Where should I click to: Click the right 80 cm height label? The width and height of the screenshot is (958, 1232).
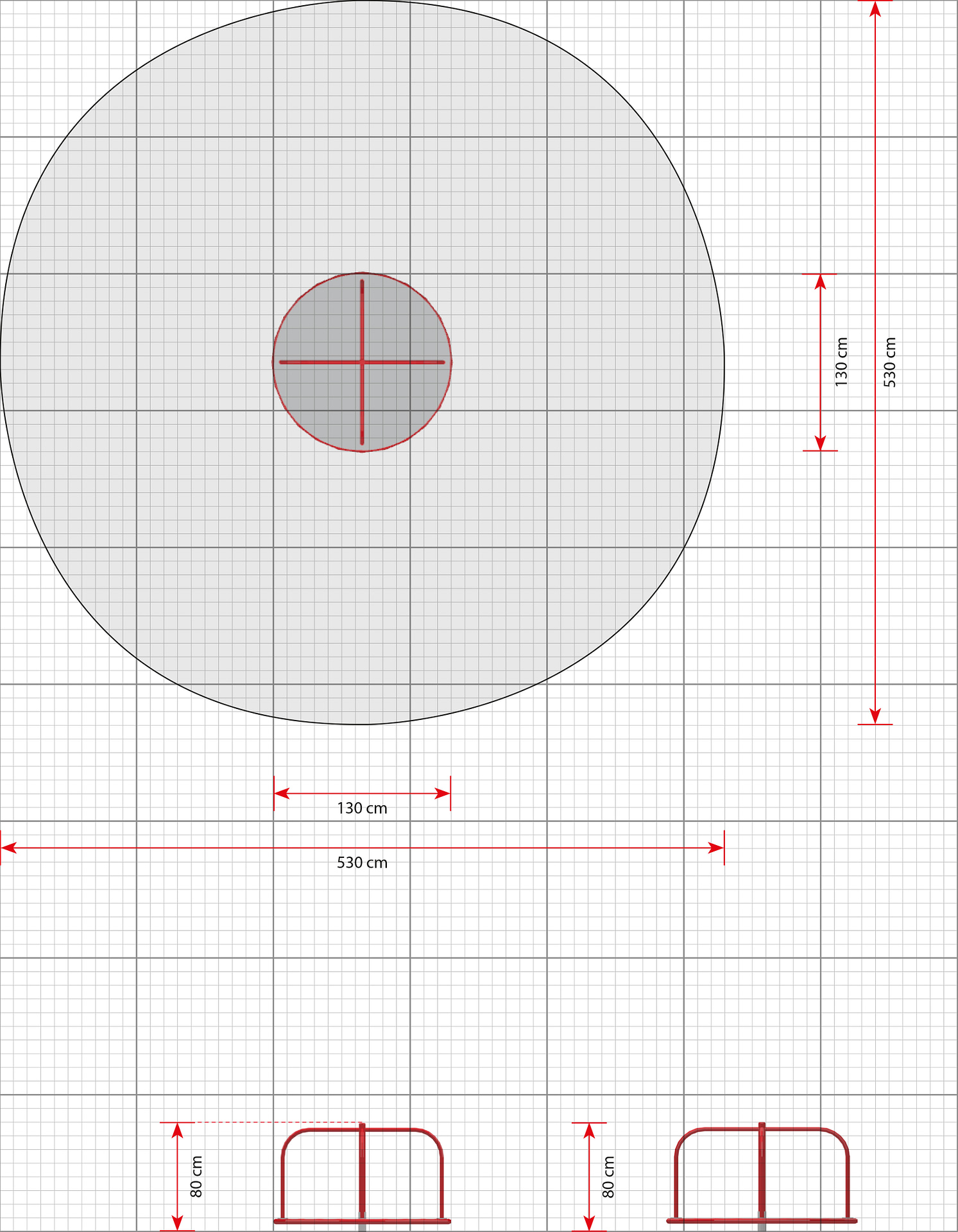pos(608,1176)
